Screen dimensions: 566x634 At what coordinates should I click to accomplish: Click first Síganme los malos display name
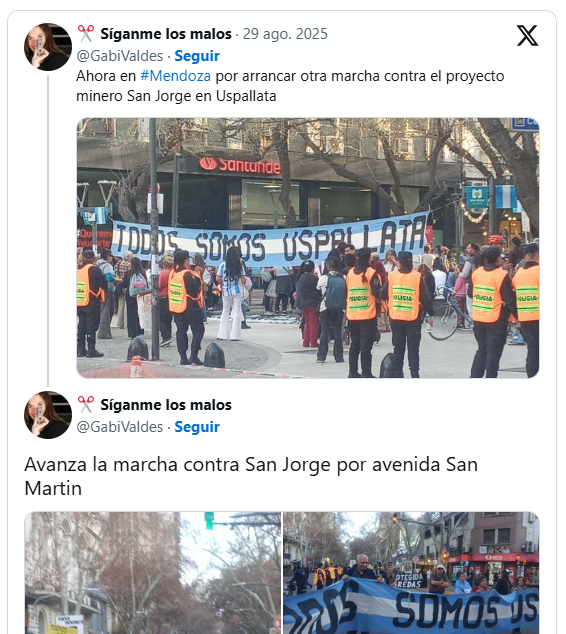[x=166, y=34]
